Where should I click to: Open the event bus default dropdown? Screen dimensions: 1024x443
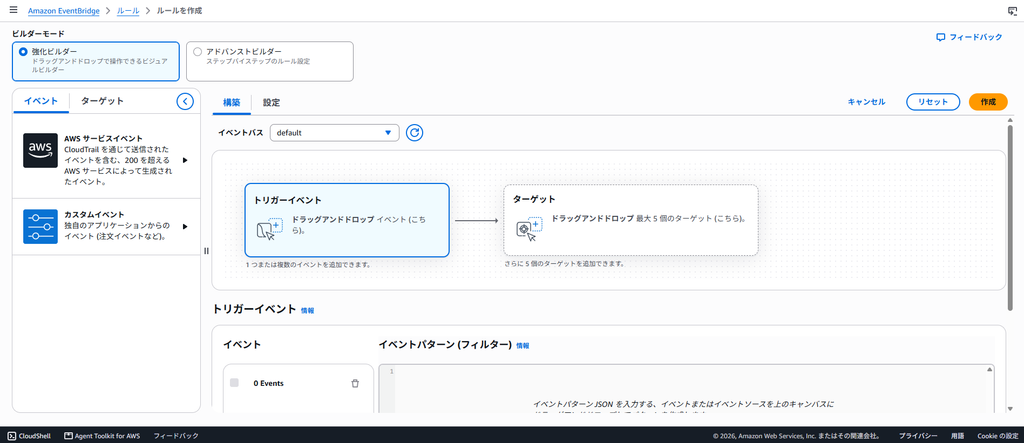click(x=334, y=133)
